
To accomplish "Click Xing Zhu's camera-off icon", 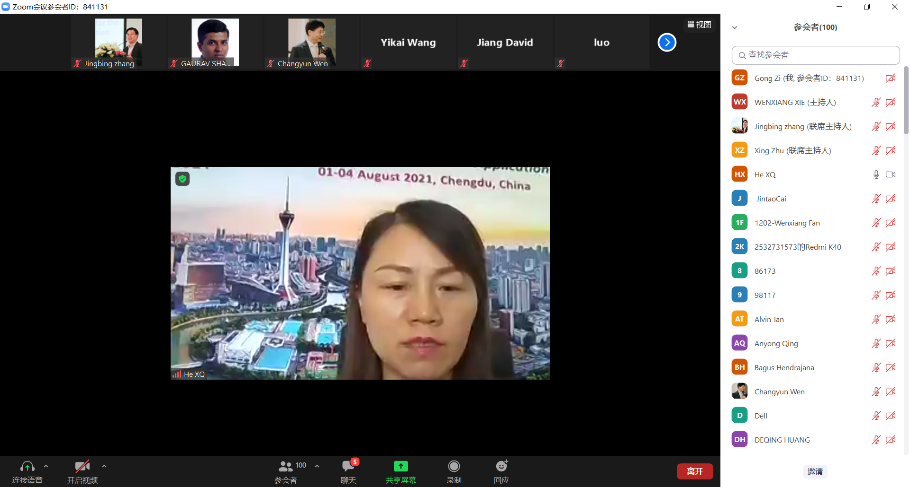I will coord(890,151).
